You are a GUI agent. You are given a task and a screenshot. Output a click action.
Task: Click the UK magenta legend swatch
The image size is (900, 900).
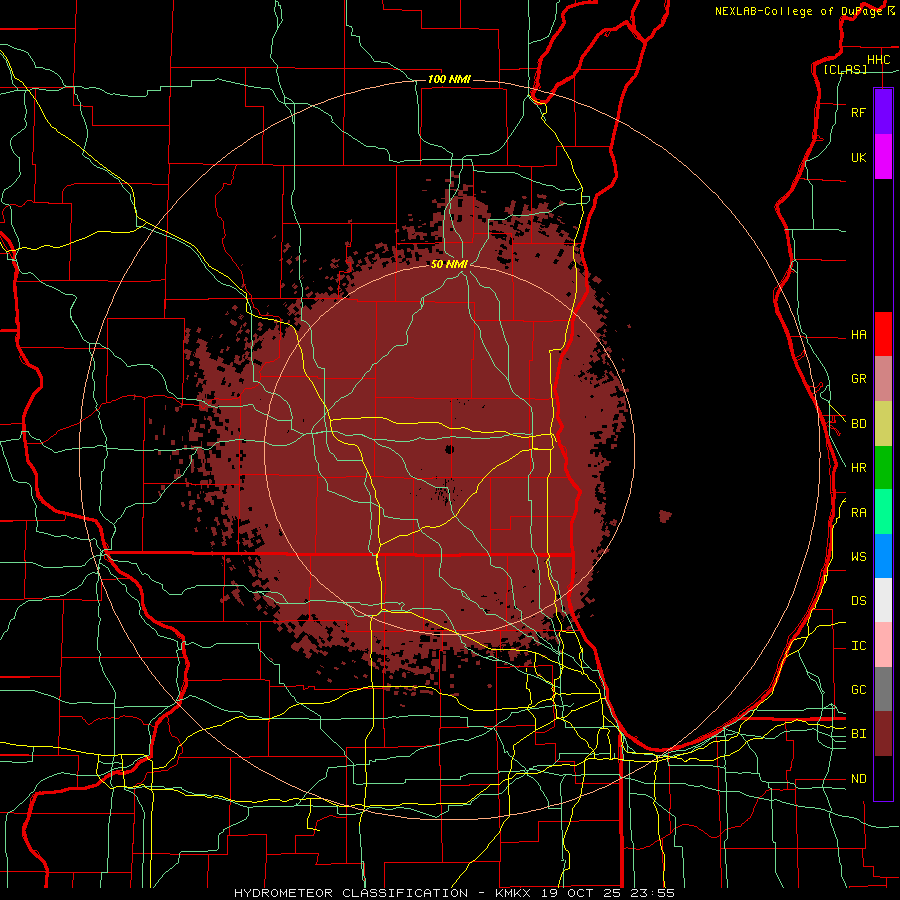(883, 157)
